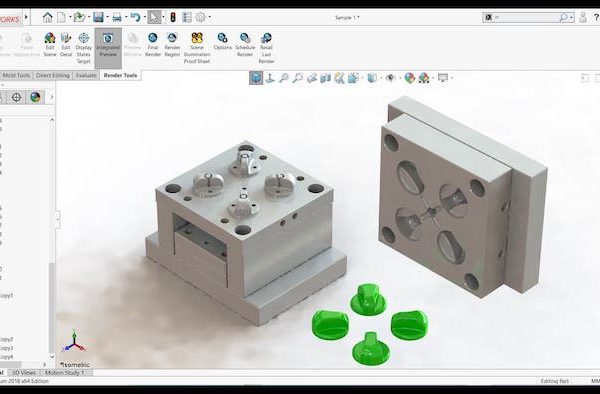600x394 pixels.
Task: Click the feature tree scroll-down arrow
Action: tap(52, 357)
